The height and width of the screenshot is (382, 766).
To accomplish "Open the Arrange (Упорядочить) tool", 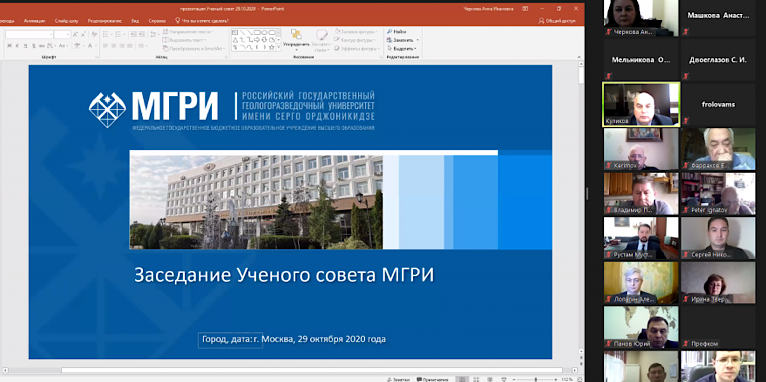I will pyautogui.click(x=296, y=40).
